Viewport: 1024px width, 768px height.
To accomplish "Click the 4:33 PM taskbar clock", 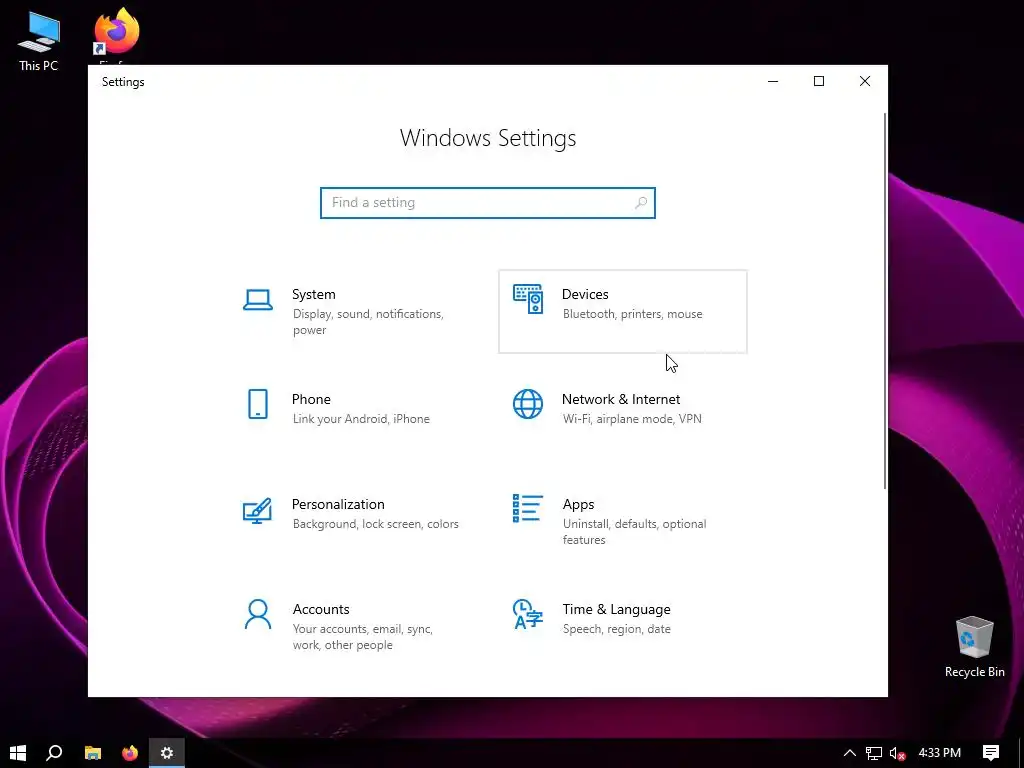I will [940, 753].
